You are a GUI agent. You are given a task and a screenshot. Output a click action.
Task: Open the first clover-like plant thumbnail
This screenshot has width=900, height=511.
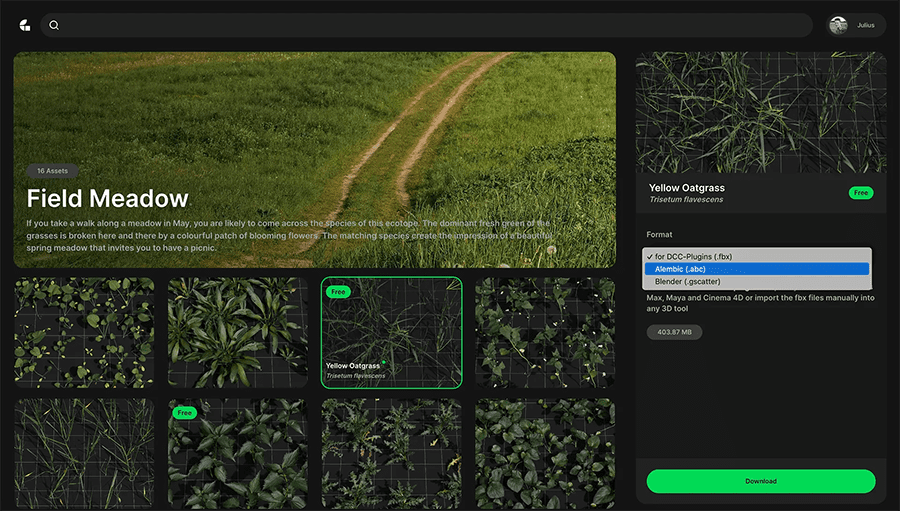(x=84, y=332)
